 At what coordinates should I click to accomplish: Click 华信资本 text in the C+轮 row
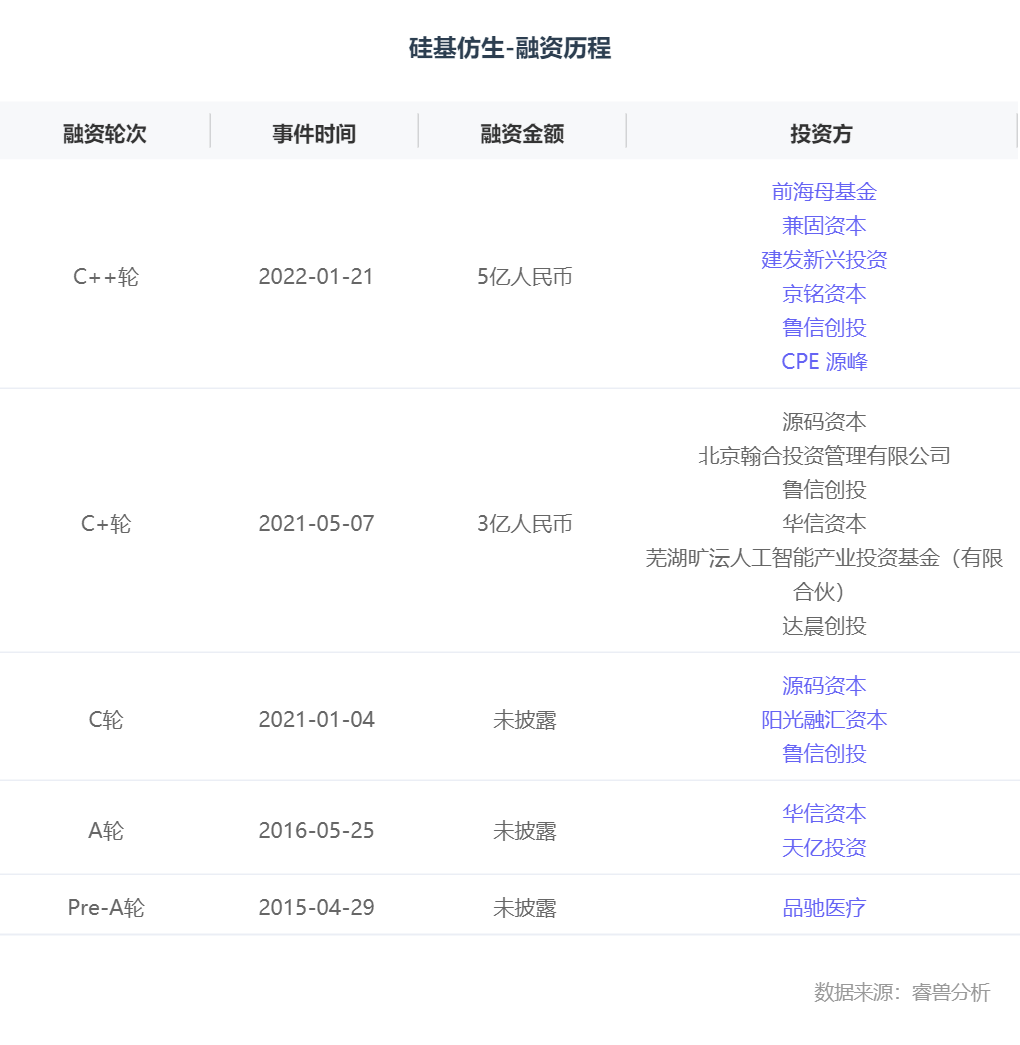(824, 524)
